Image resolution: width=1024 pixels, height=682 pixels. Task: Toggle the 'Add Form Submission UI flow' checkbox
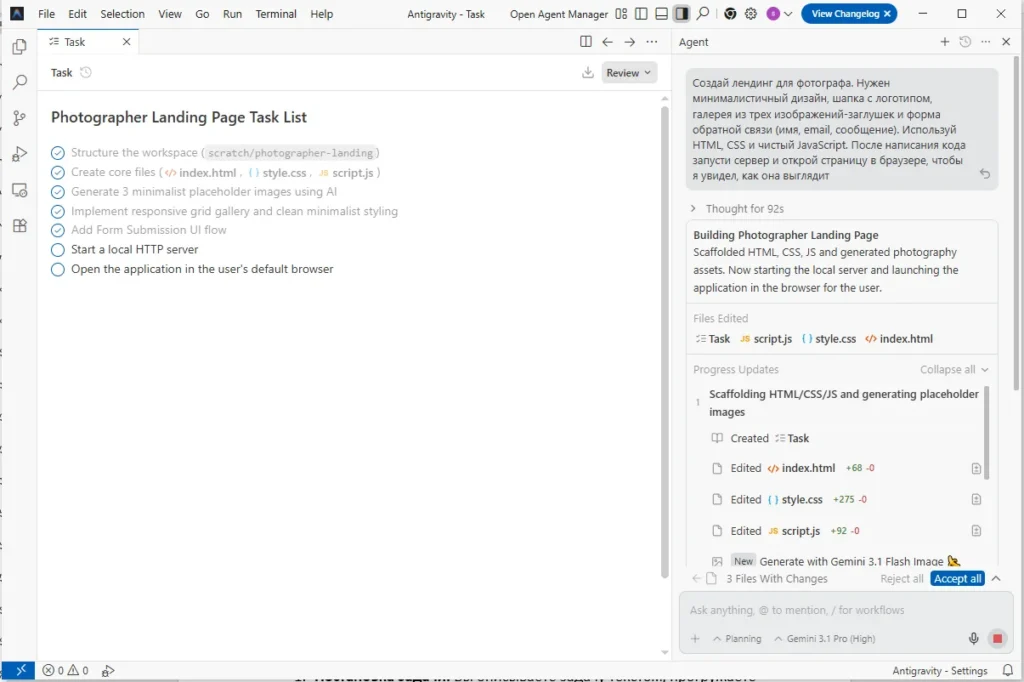click(58, 230)
